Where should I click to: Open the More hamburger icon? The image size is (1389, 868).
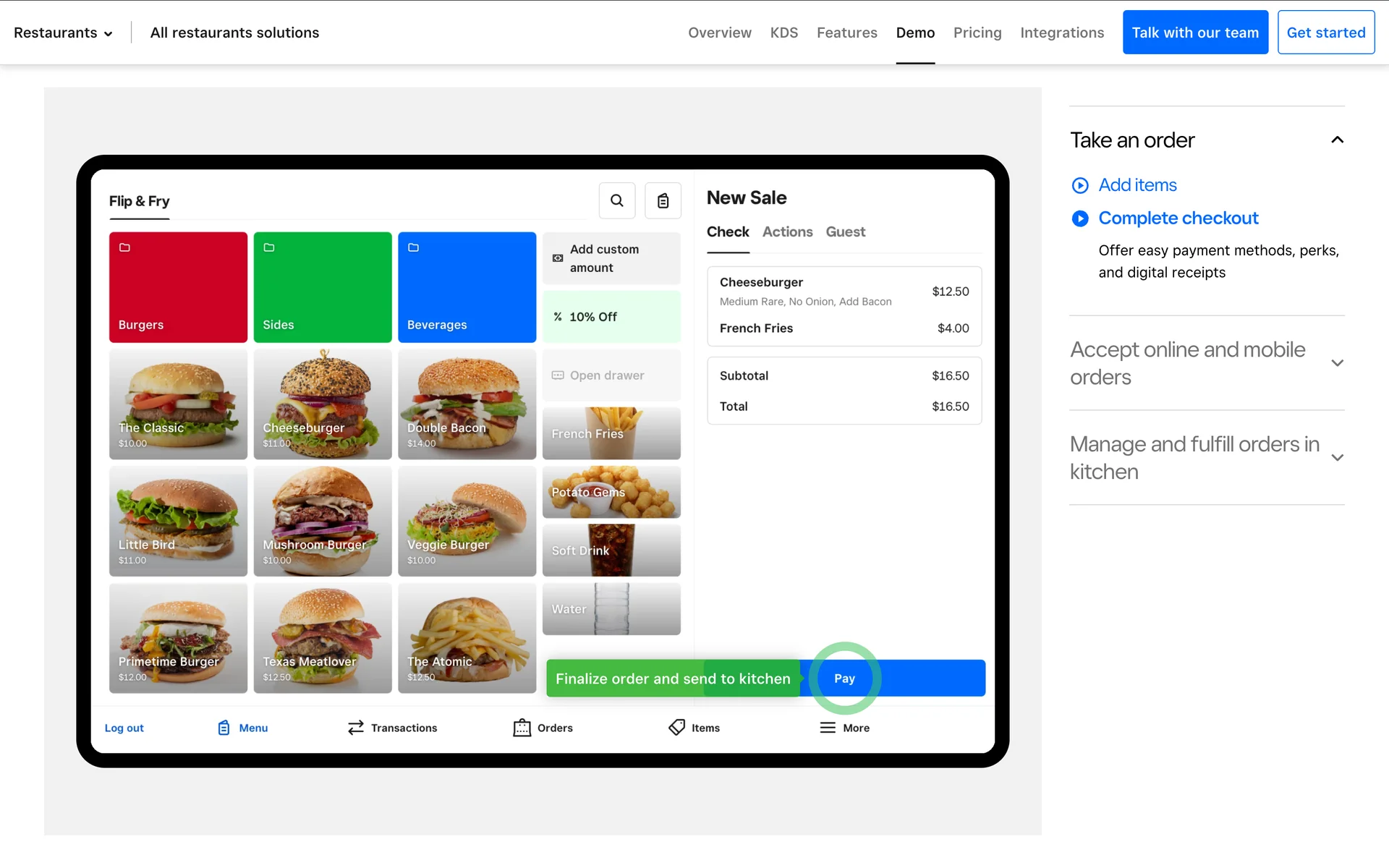coord(828,728)
